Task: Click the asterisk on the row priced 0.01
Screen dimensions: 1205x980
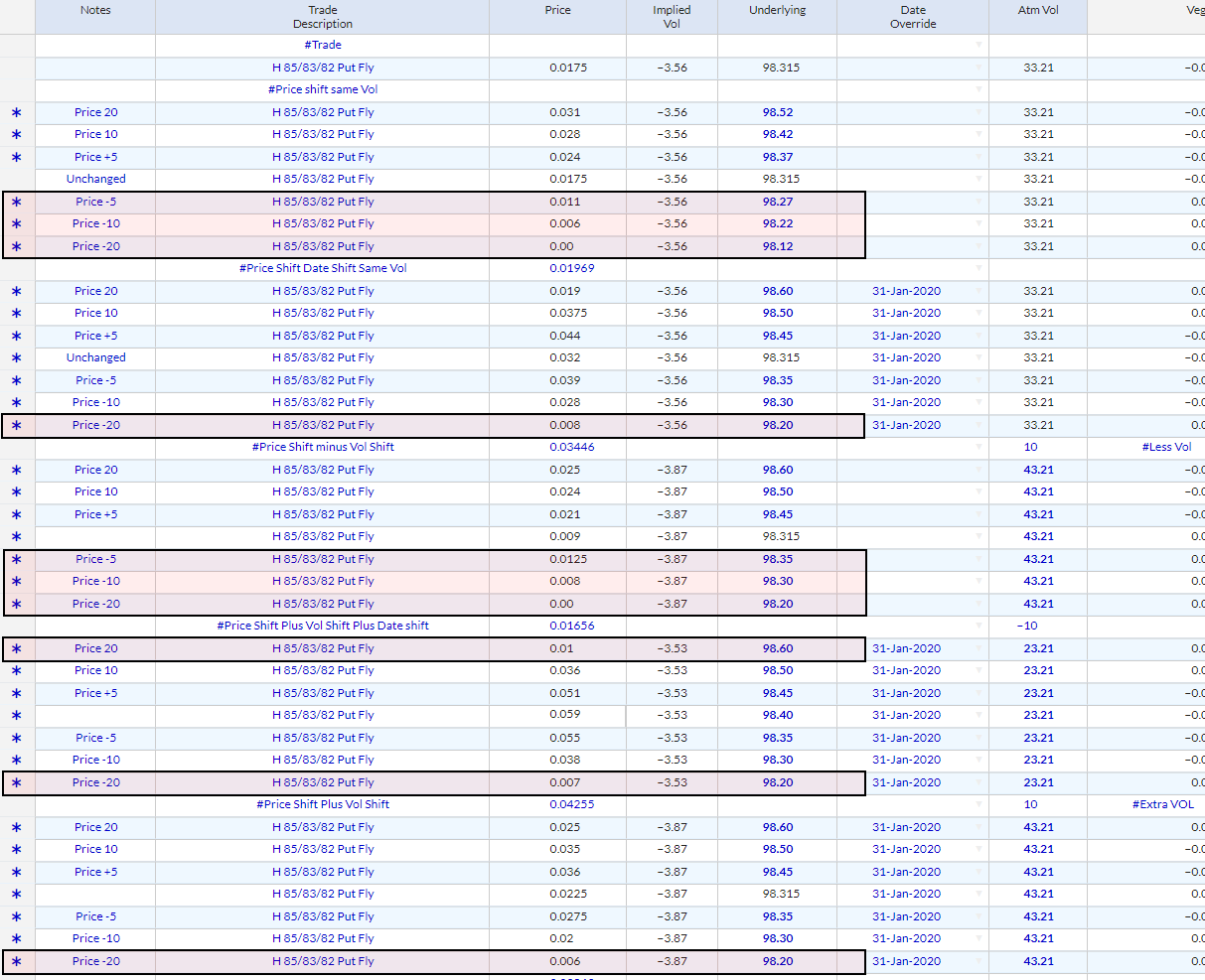Action: [x=16, y=649]
